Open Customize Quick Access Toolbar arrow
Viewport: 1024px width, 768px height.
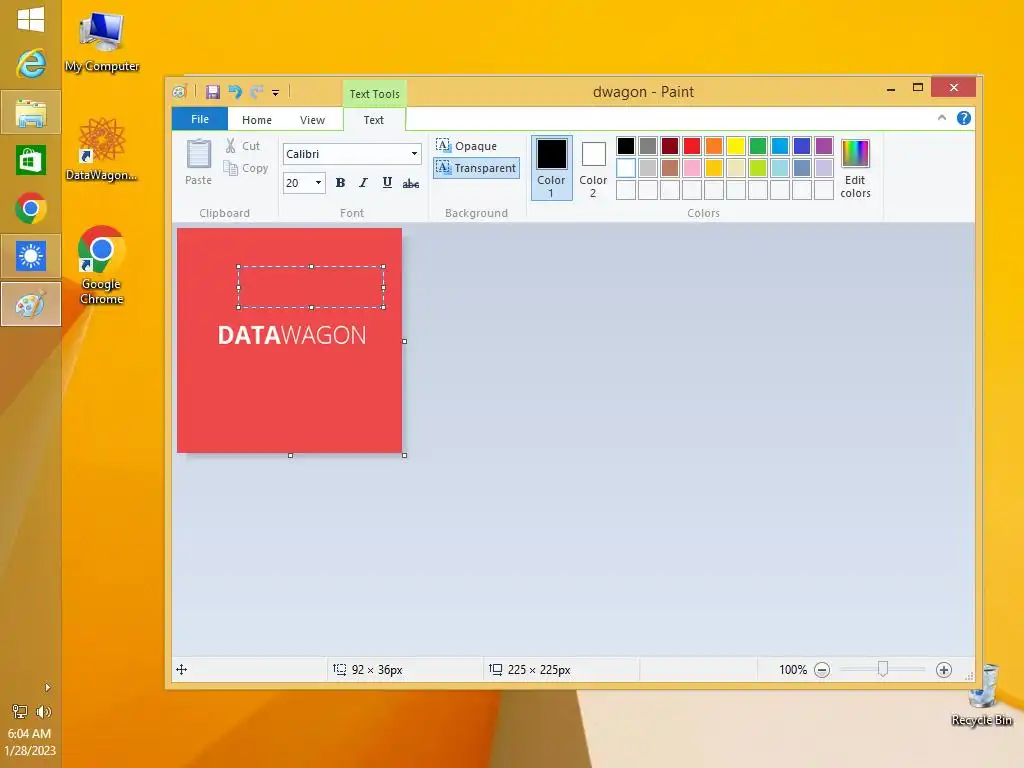coord(276,93)
